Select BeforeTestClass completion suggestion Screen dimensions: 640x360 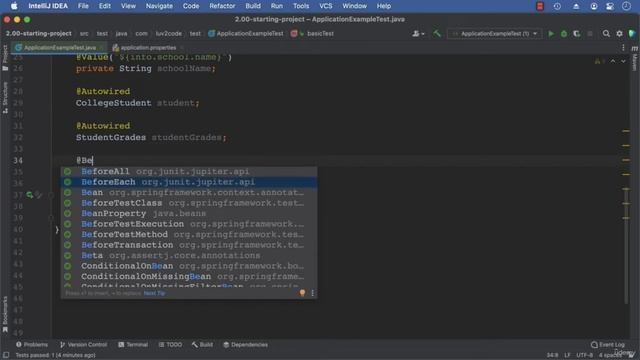(189, 203)
